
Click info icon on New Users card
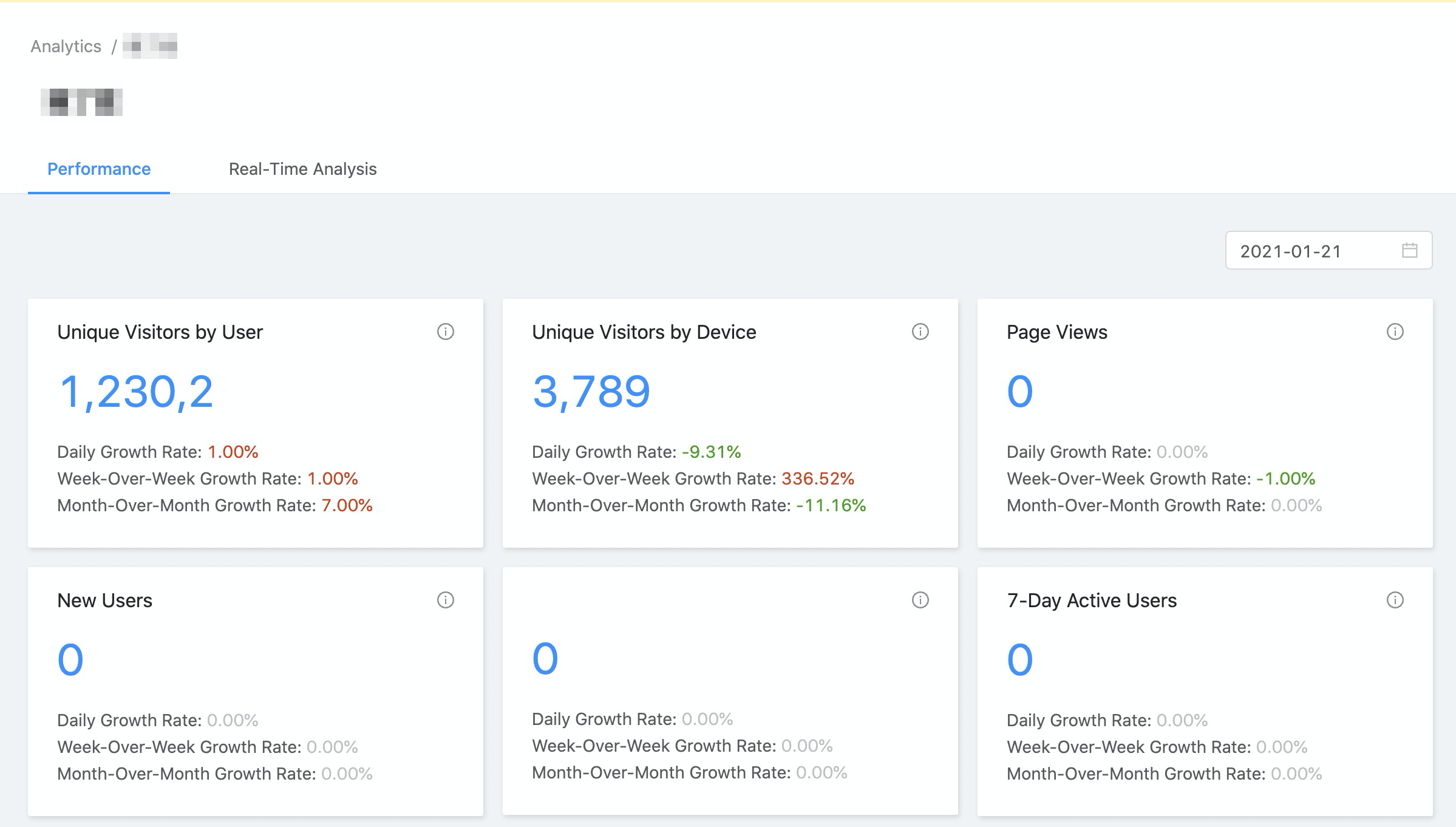click(446, 600)
